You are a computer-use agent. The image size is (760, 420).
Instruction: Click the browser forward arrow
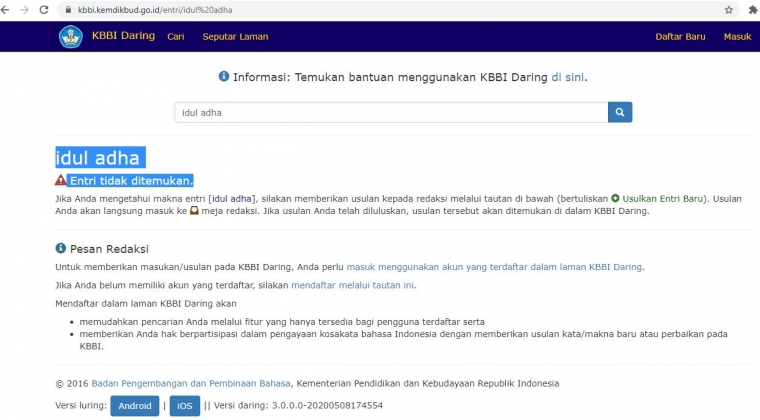tap(24, 10)
